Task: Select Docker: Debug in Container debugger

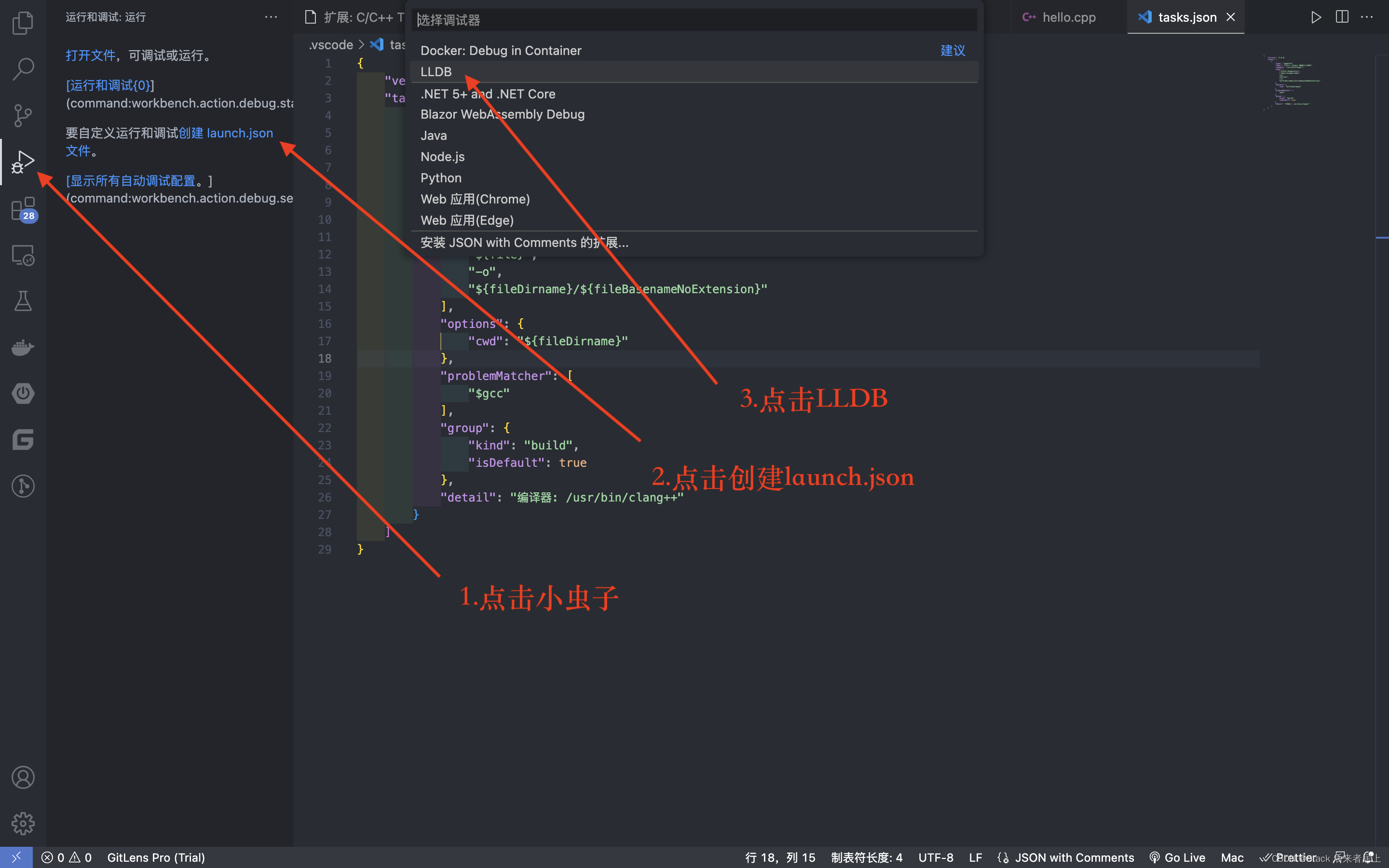Action: point(694,51)
